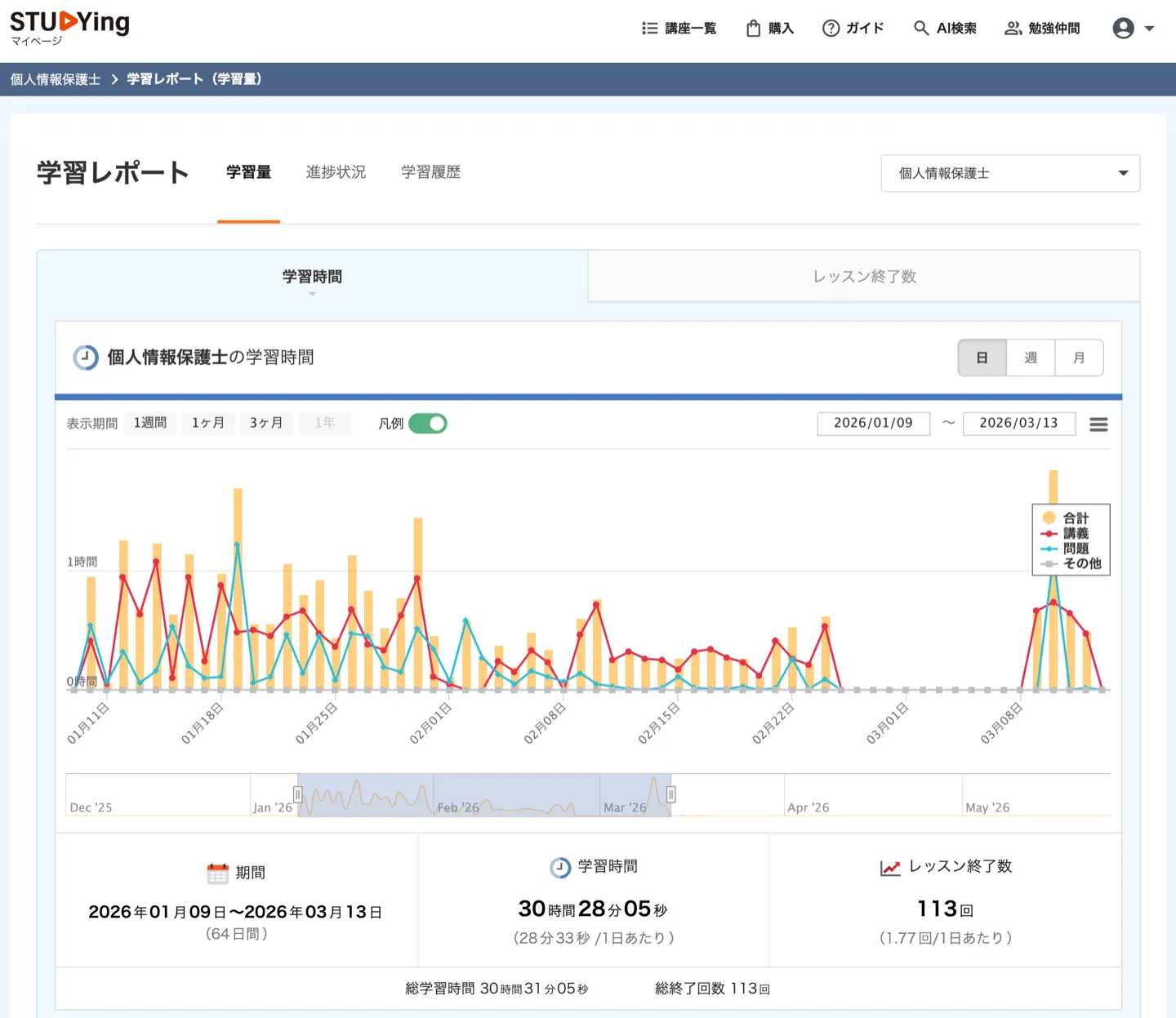Image resolution: width=1176 pixels, height=1018 pixels.
Task: Toggle その他 series in chart legend
Action: tap(1071, 563)
